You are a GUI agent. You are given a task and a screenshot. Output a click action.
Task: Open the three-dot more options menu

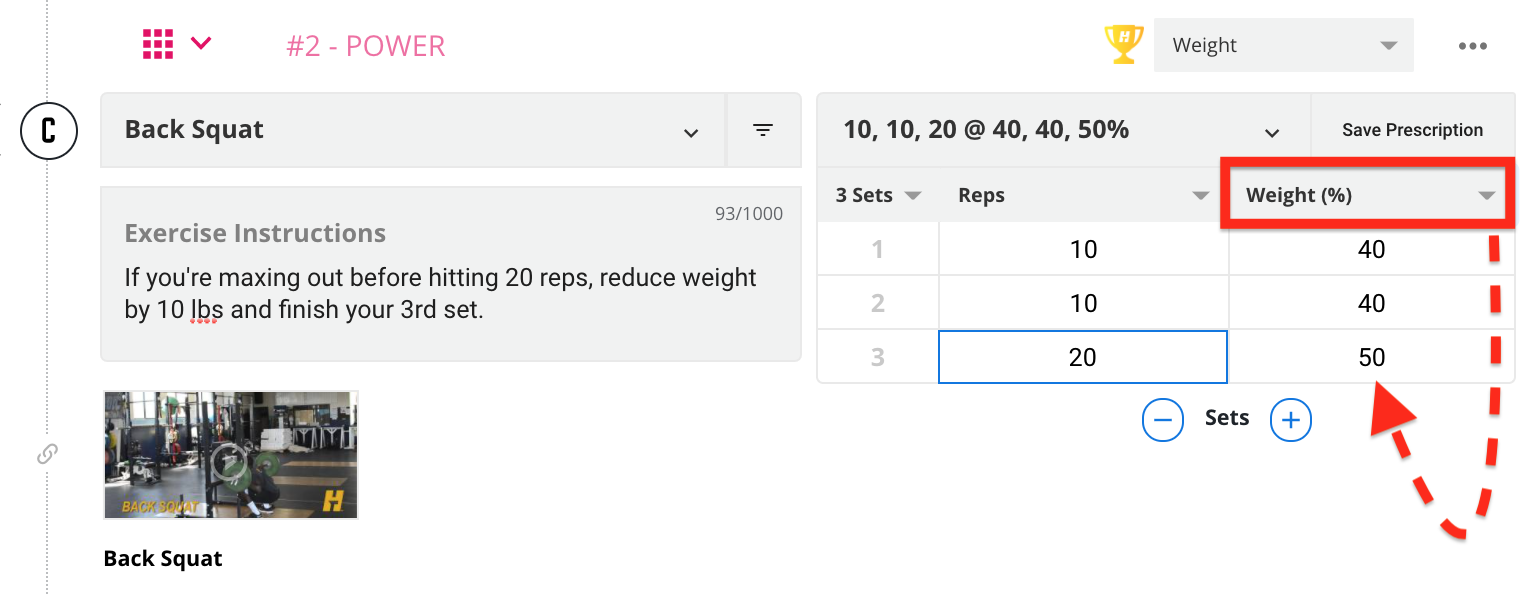tap(1472, 46)
